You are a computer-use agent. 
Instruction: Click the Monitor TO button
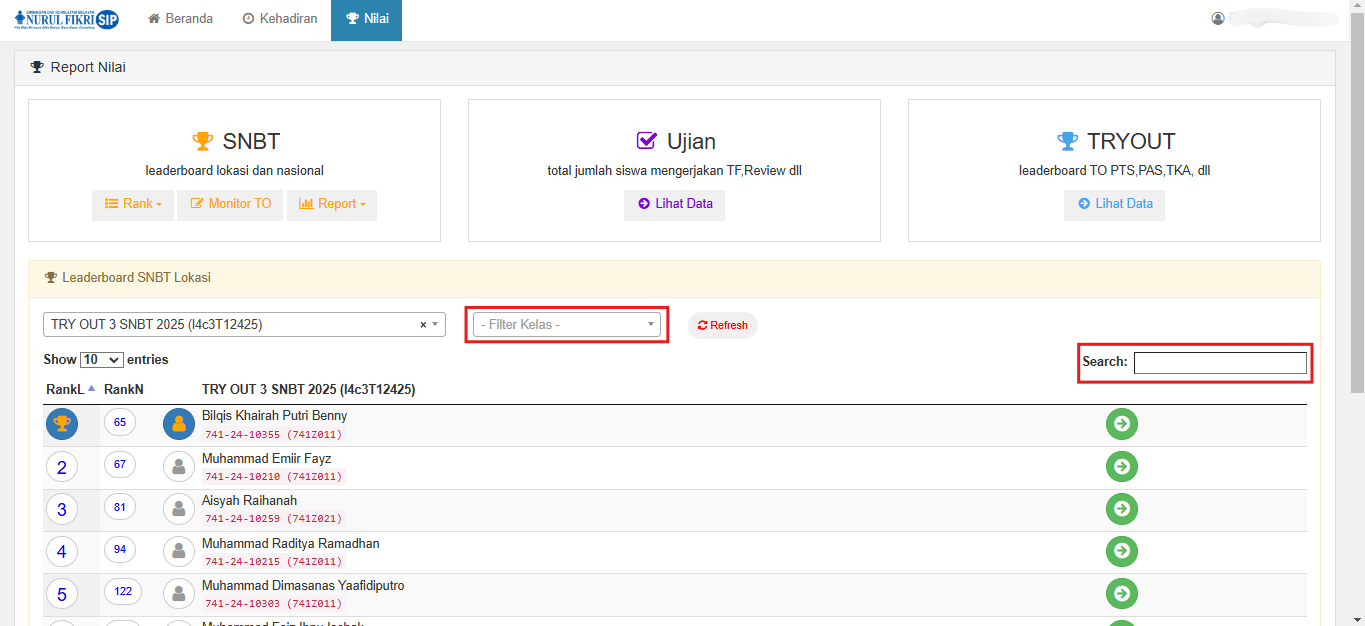[230, 204]
